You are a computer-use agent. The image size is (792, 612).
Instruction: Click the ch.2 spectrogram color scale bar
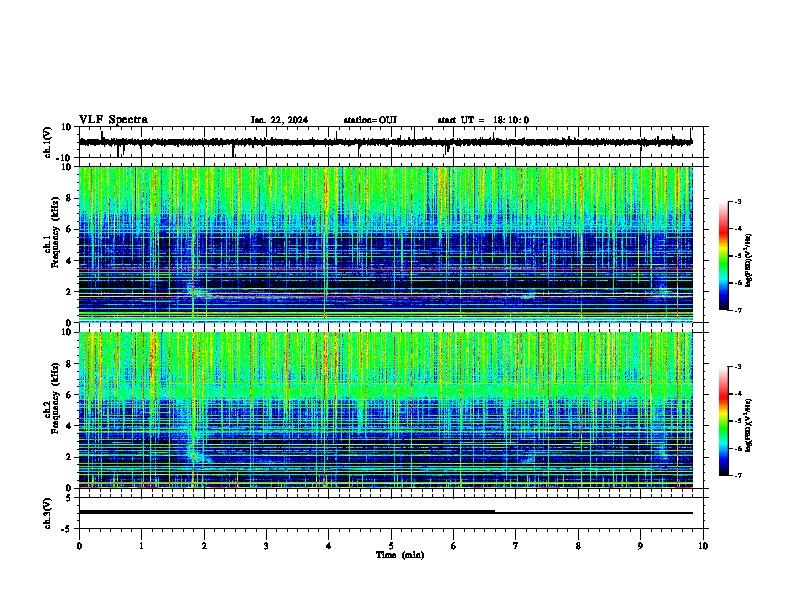(x=724, y=421)
